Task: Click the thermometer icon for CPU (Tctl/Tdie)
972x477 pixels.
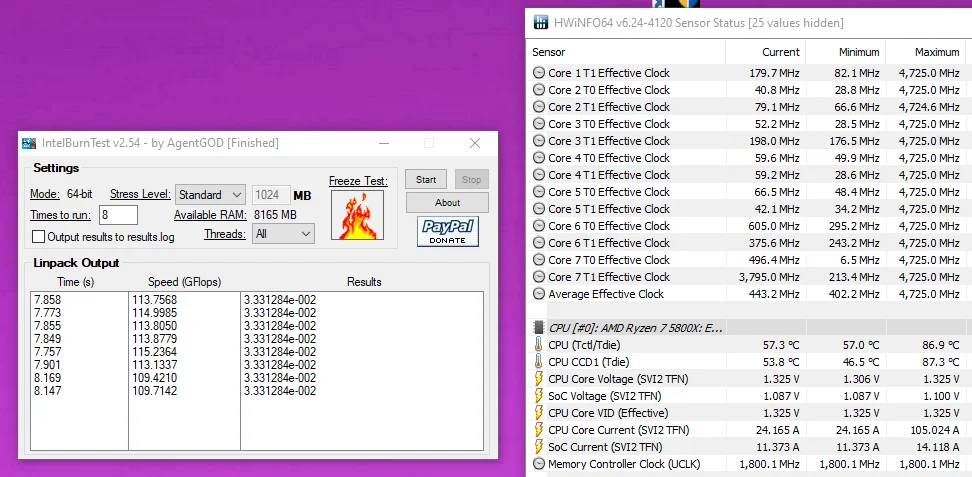Action: [x=539, y=345]
